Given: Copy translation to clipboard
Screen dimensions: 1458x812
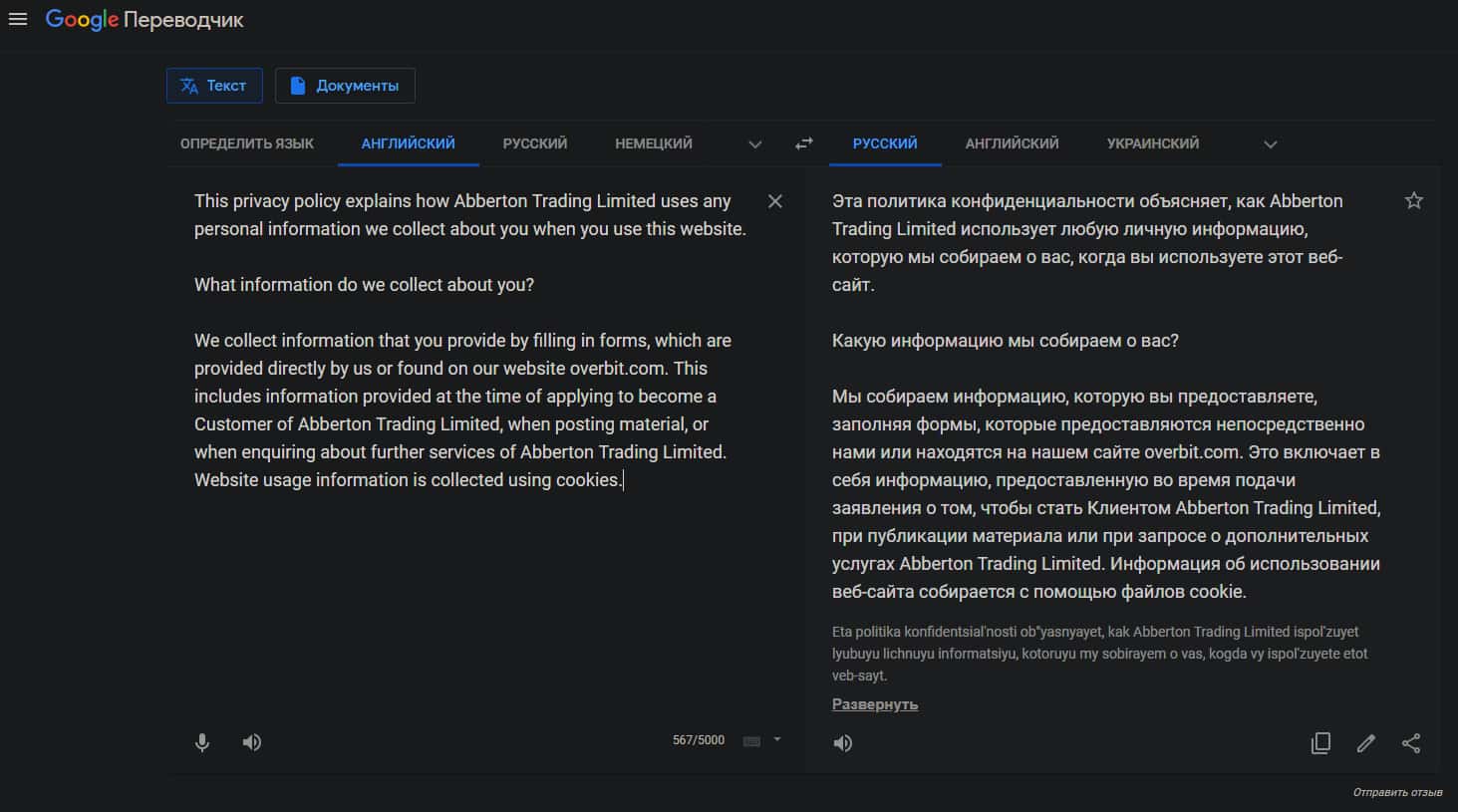Looking at the screenshot, I should pos(1320,743).
